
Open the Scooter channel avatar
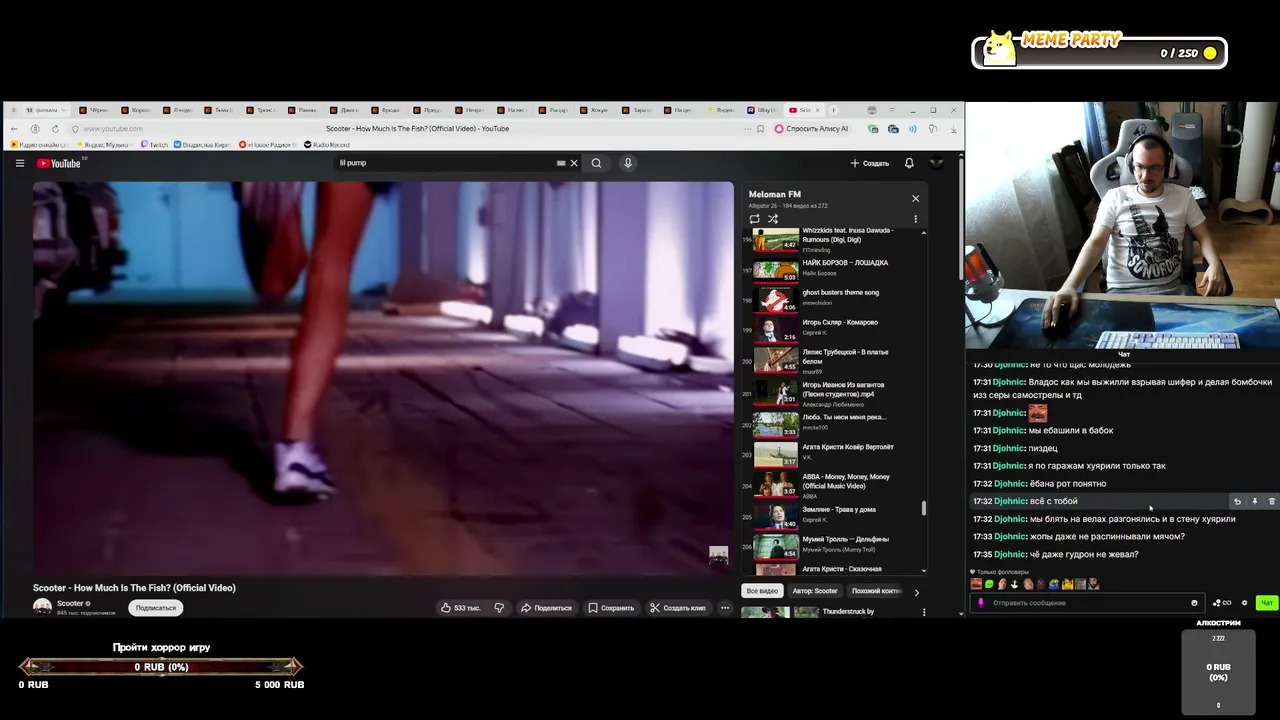(x=42, y=607)
